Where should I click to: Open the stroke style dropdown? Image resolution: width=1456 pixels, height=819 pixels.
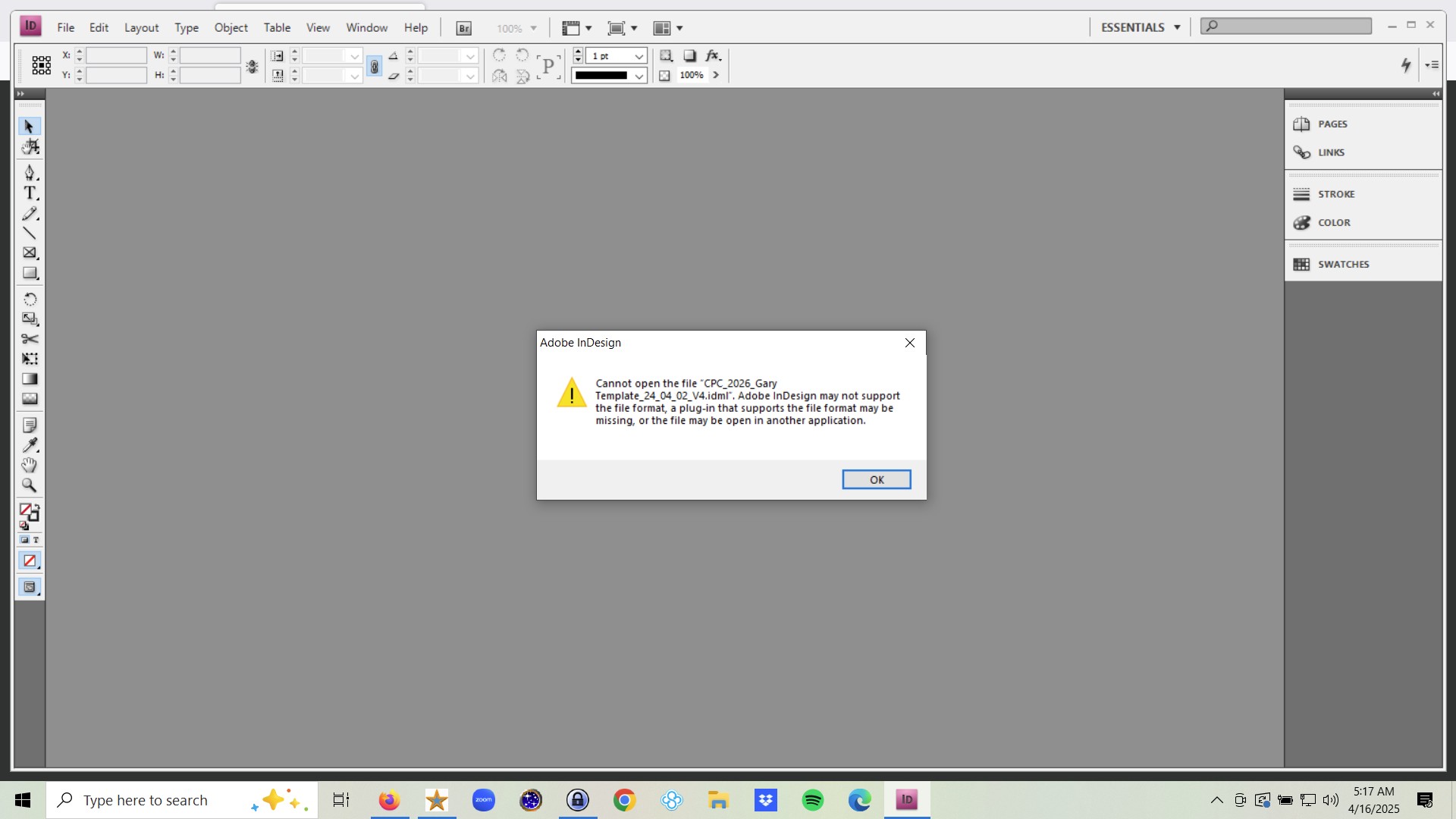(639, 76)
